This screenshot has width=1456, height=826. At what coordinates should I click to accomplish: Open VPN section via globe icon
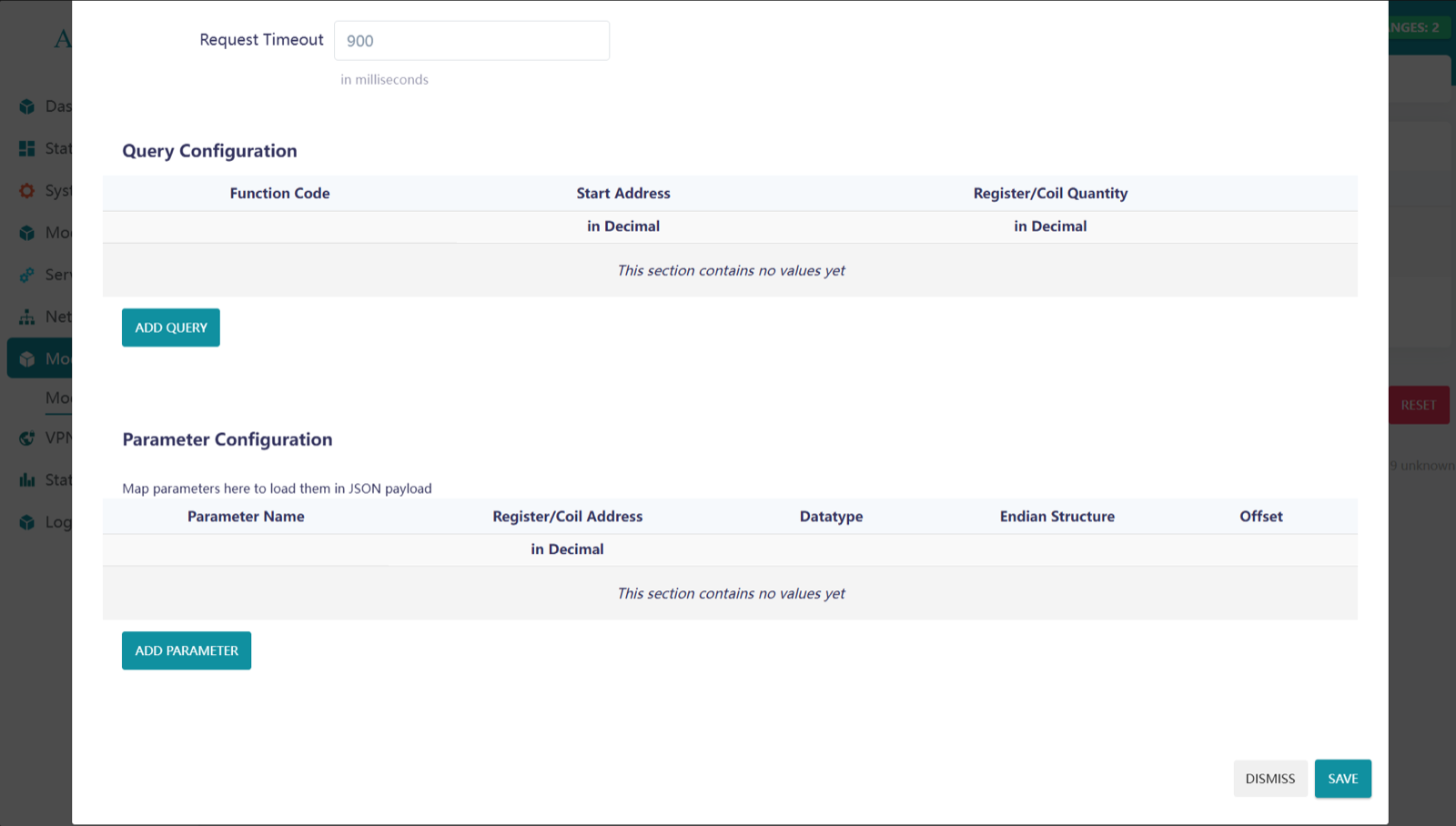point(27,438)
